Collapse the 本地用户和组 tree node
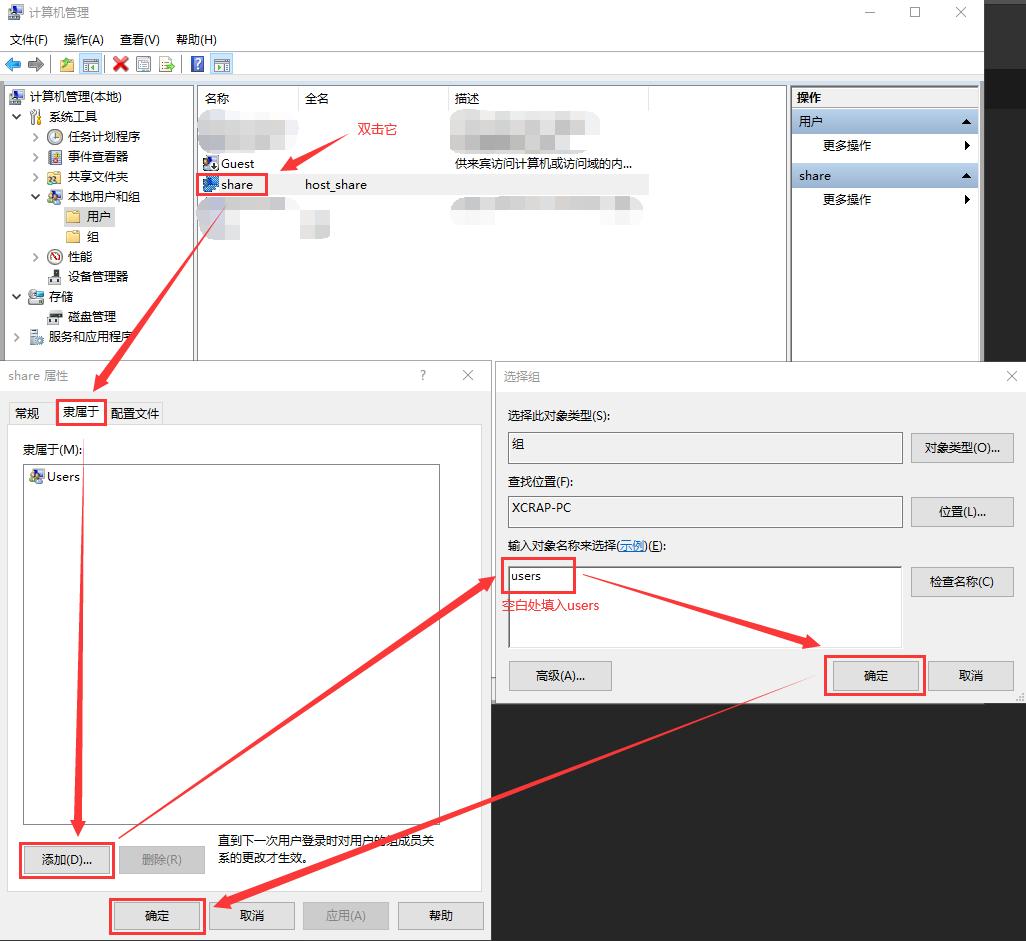Image resolution: width=1026 pixels, height=941 pixels. [x=36, y=197]
